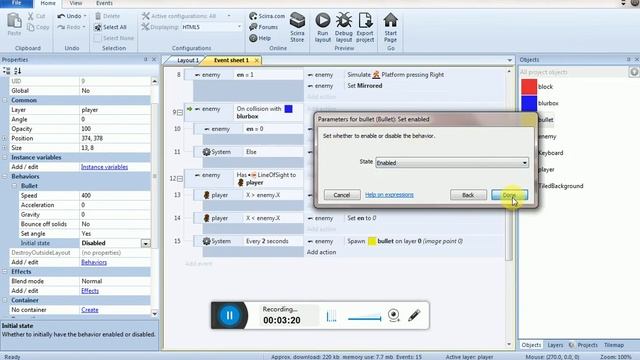
Task: Click Done in the parameters dialog
Action: tap(509, 195)
